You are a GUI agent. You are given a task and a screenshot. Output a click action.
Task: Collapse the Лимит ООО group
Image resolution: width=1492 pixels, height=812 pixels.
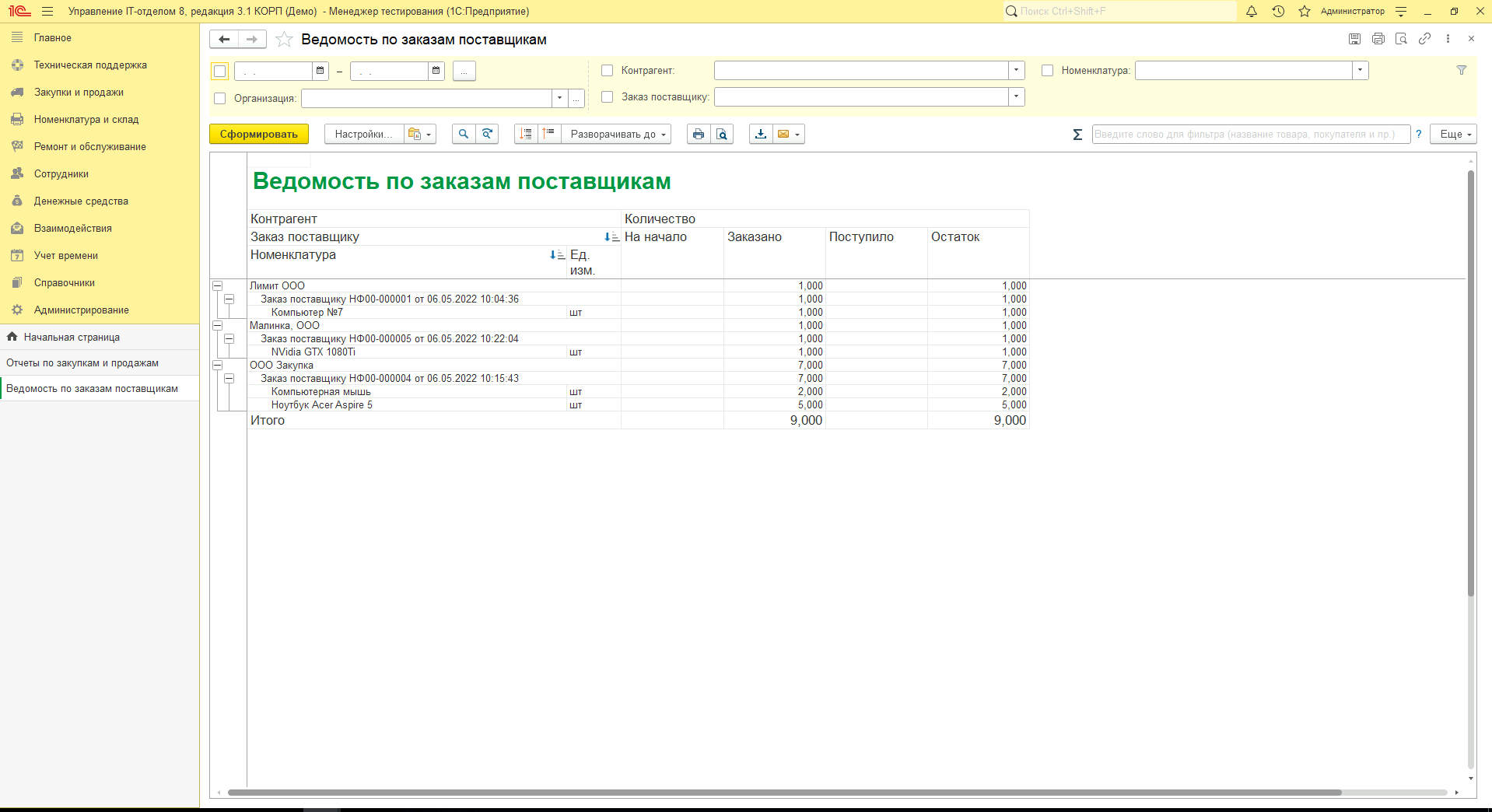[218, 286]
